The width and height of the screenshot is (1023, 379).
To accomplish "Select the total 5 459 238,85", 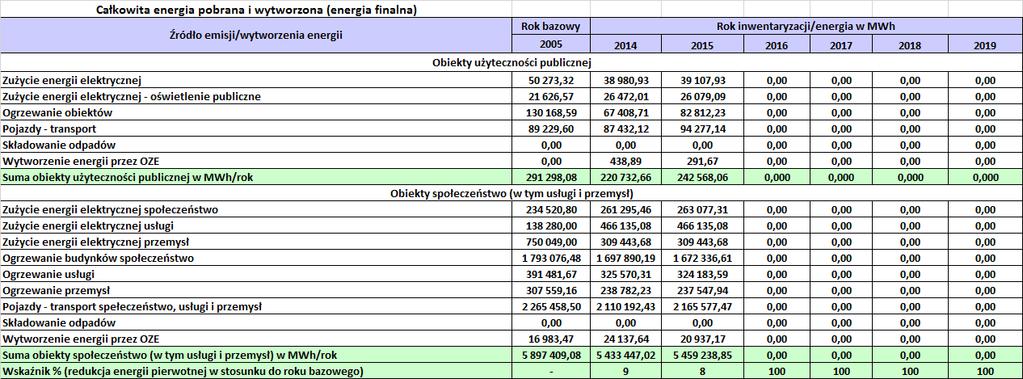I will (x=703, y=355).
